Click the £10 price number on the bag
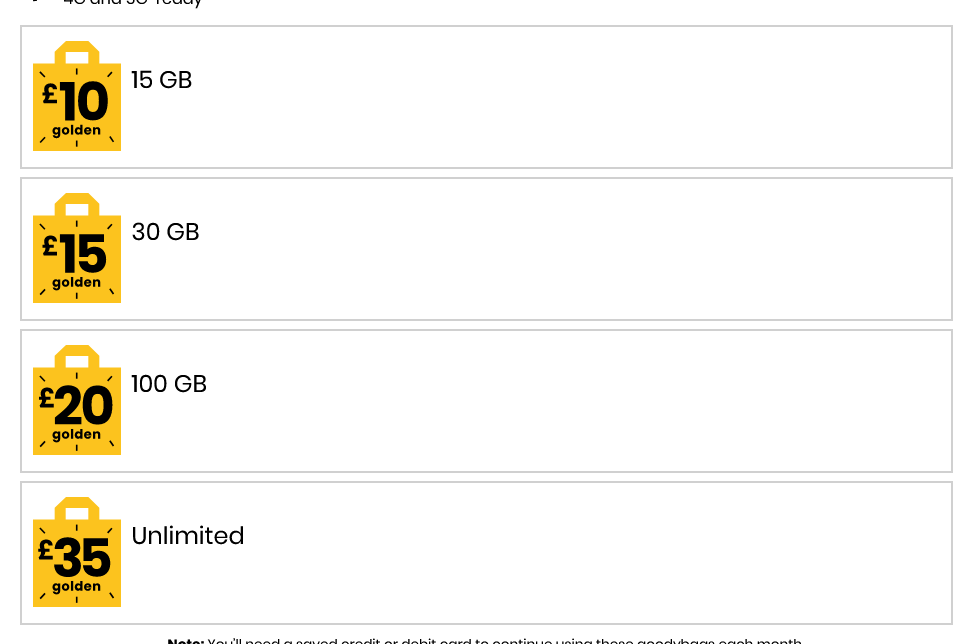960x644 pixels. (x=75, y=101)
